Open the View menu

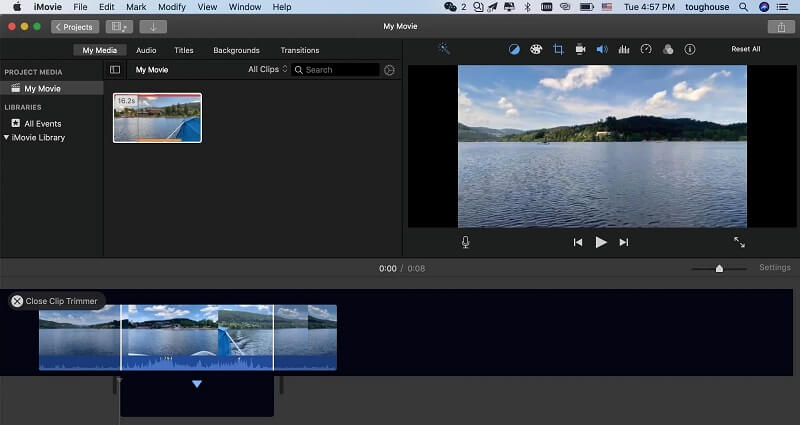pos(207,7)
